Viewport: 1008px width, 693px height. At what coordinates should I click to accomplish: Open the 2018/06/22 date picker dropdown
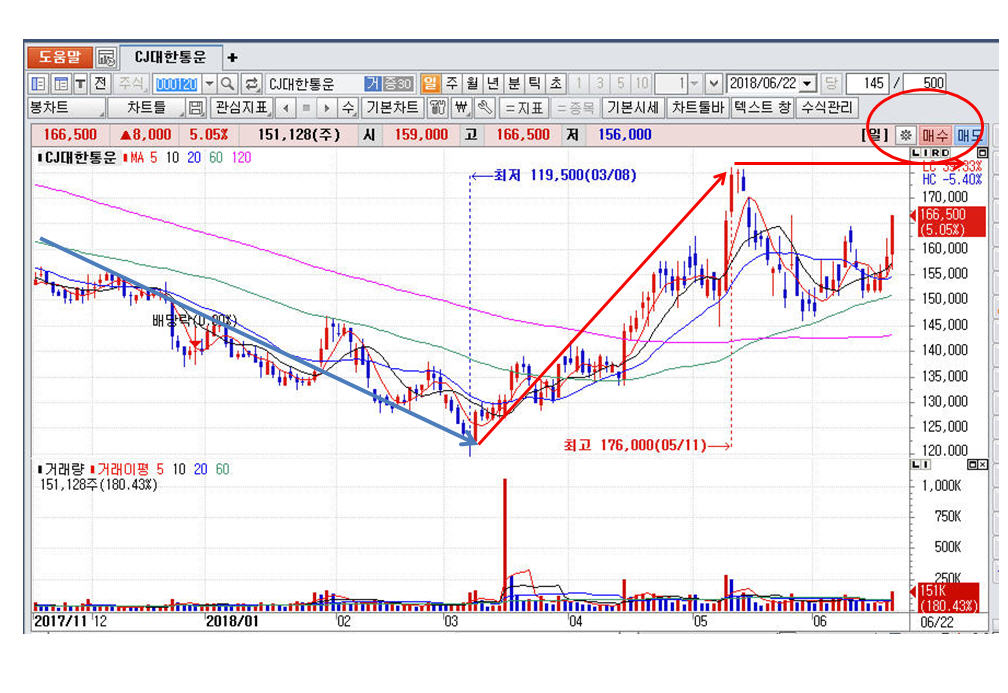click(x=808, y=83)
